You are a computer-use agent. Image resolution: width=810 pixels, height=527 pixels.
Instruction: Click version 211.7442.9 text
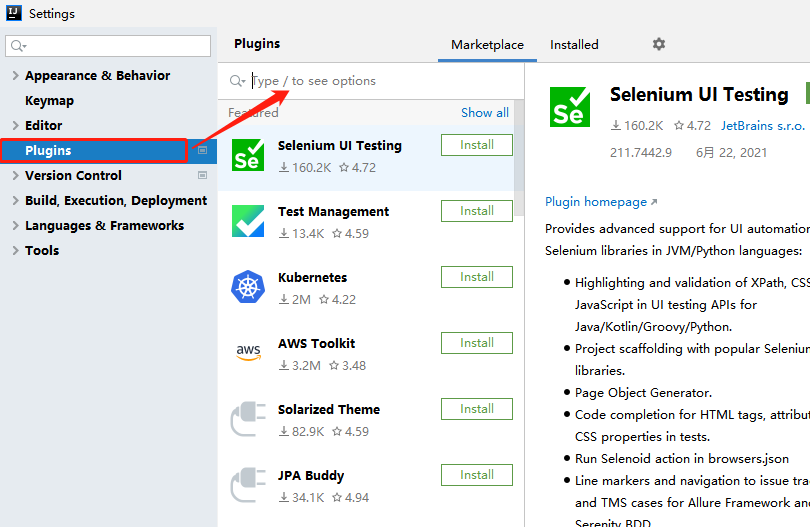641,153
